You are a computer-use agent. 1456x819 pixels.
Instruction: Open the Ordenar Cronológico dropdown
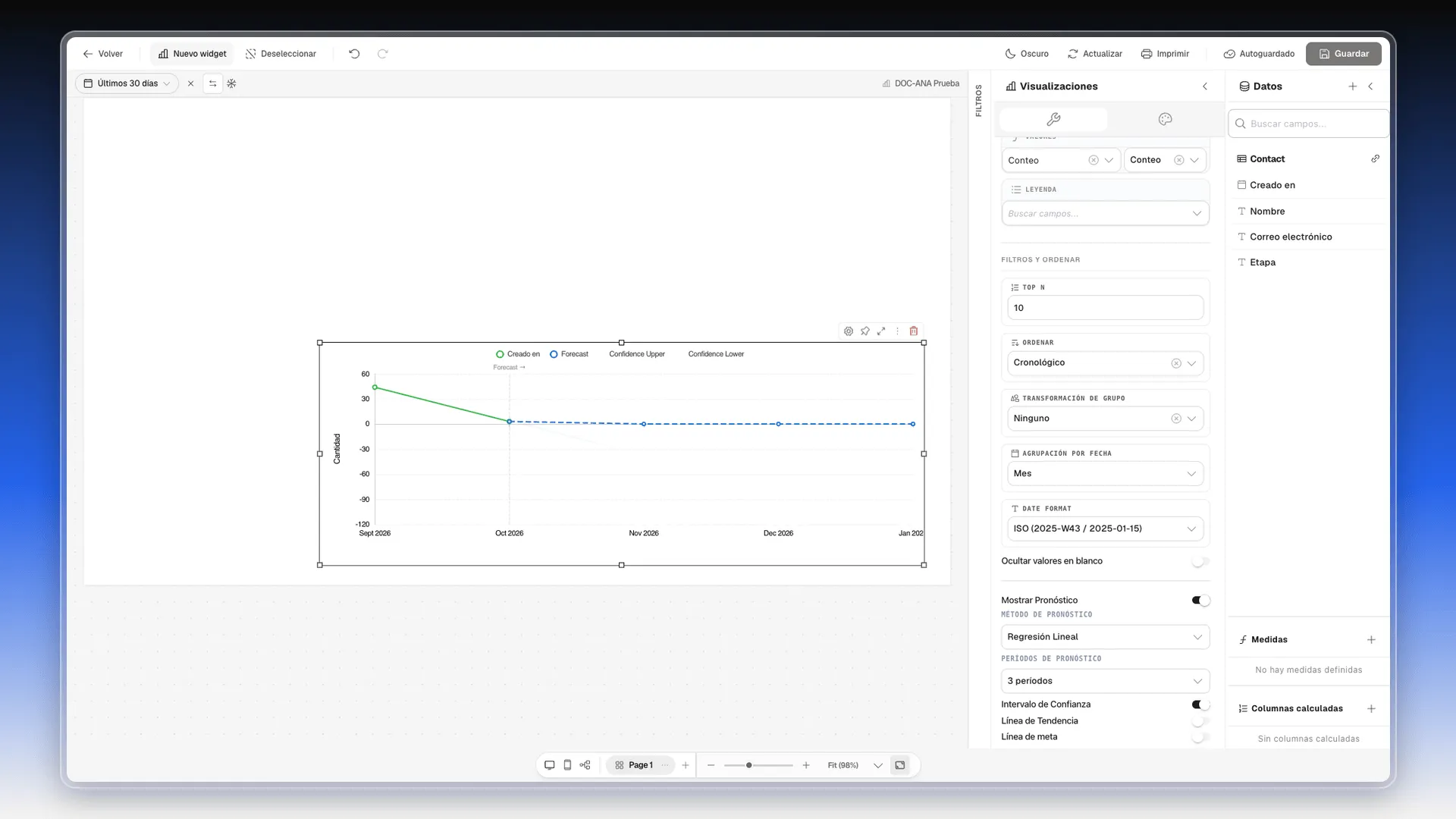(x=1105, y=363)
